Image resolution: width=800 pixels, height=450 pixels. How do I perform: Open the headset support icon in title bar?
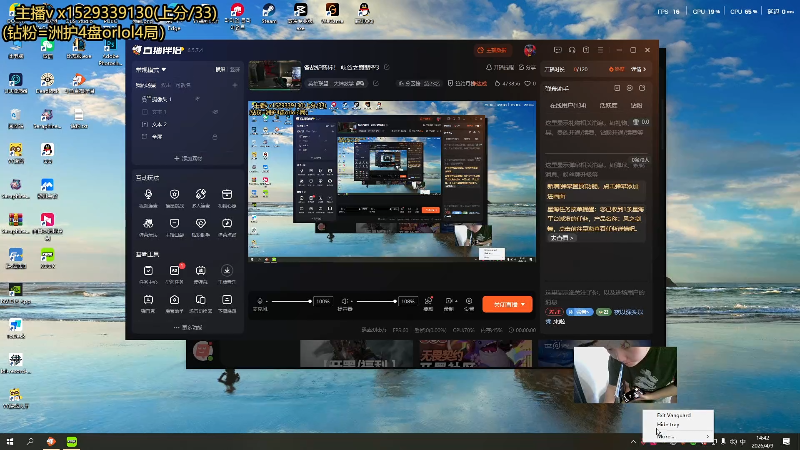pyautogui.click(x=572, y=50)
